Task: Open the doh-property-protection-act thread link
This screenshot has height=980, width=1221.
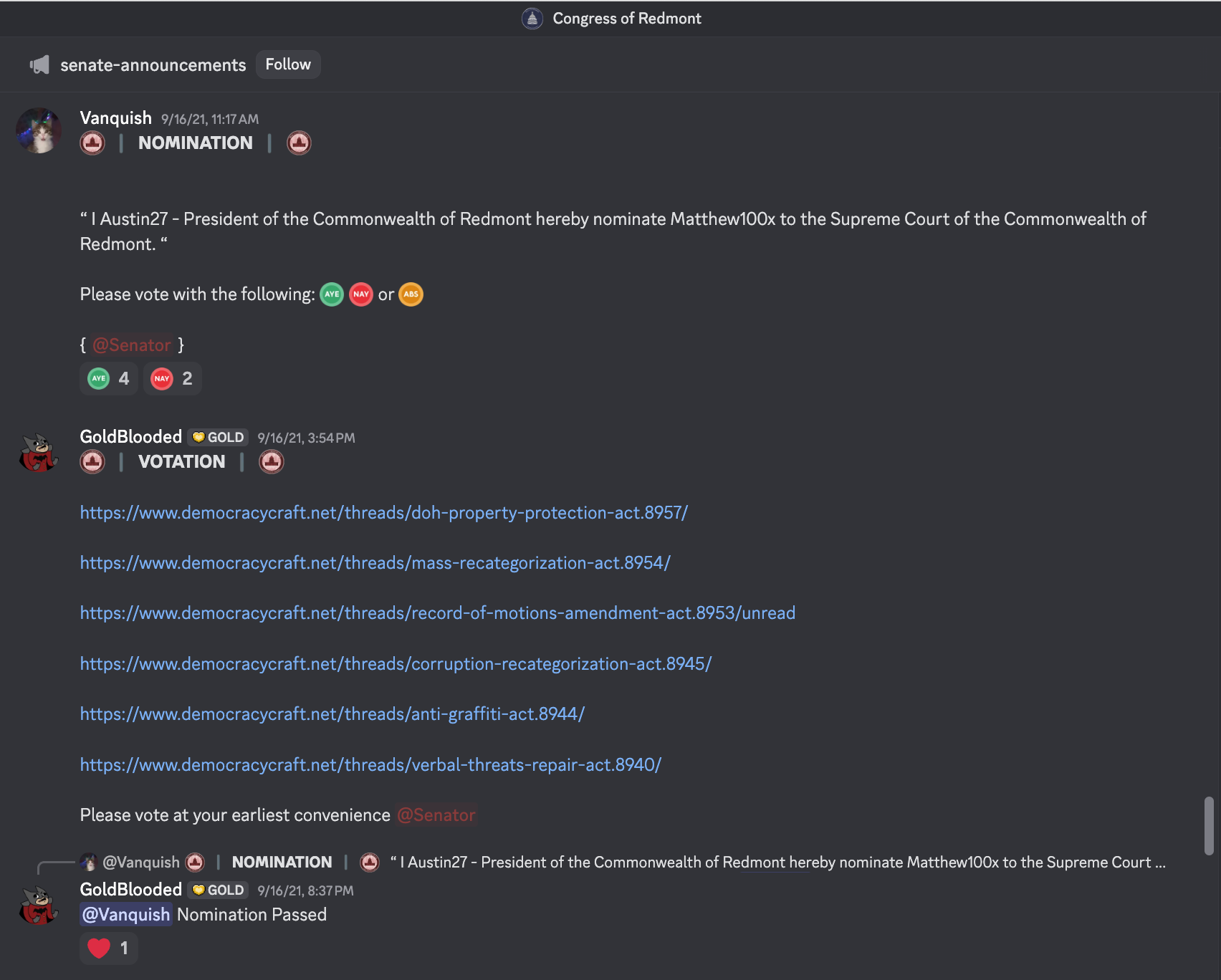Action: tap(384, 513)
